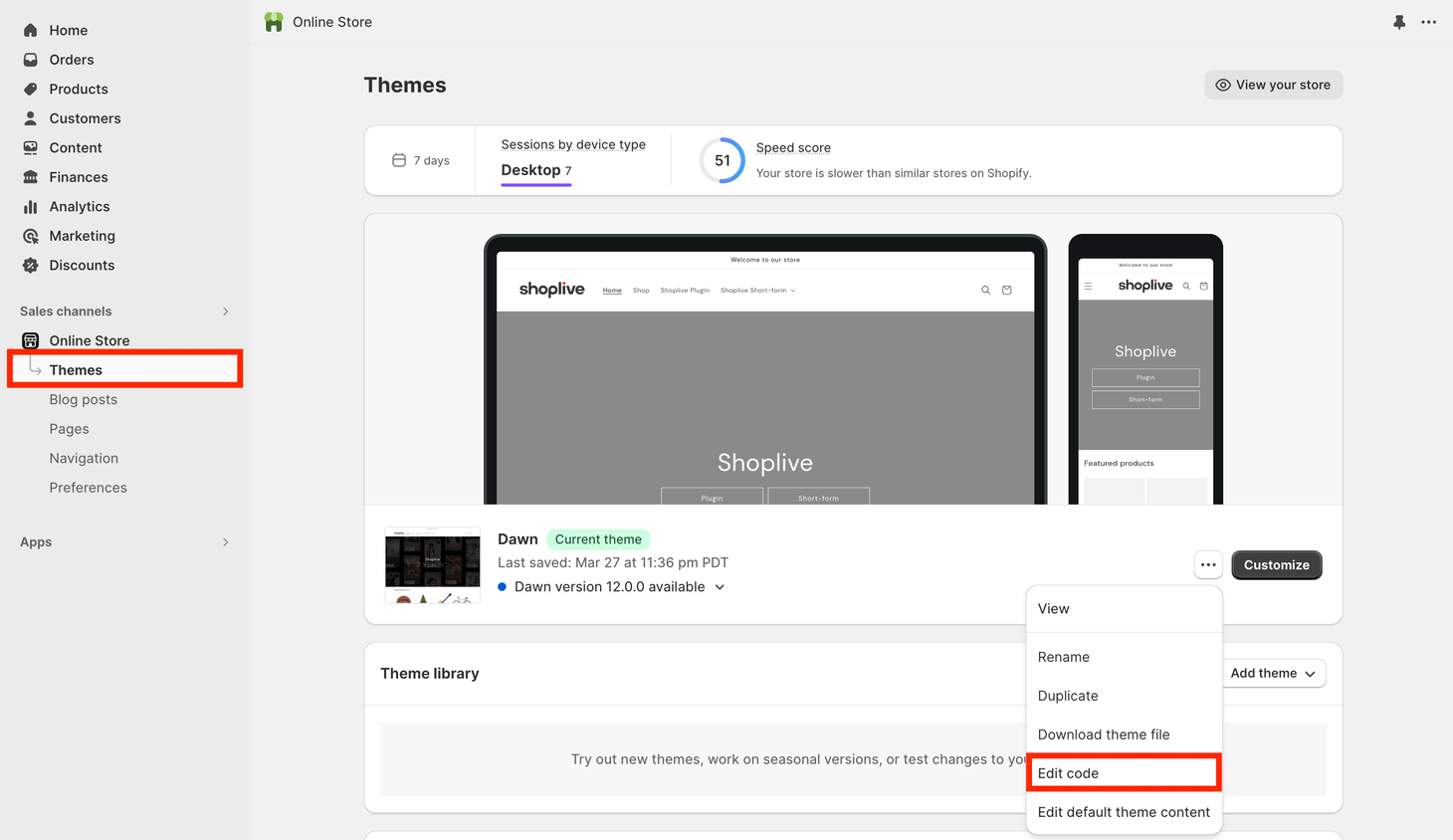The height and width of the screenshot is (840, 1453).
Task: Select Themes in the sidebar
Action: tap(125, 370)
